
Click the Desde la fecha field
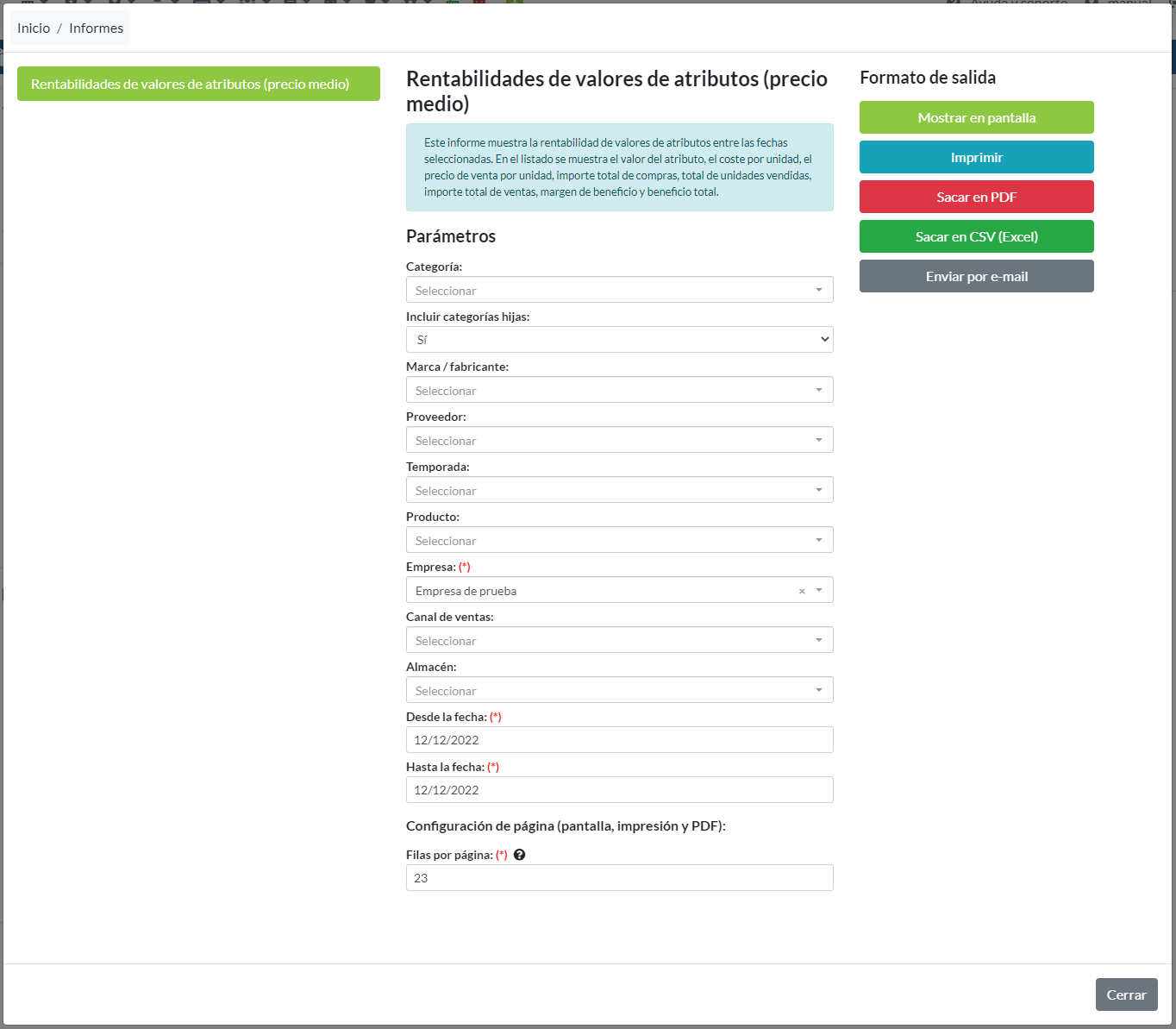coord(619,740)
